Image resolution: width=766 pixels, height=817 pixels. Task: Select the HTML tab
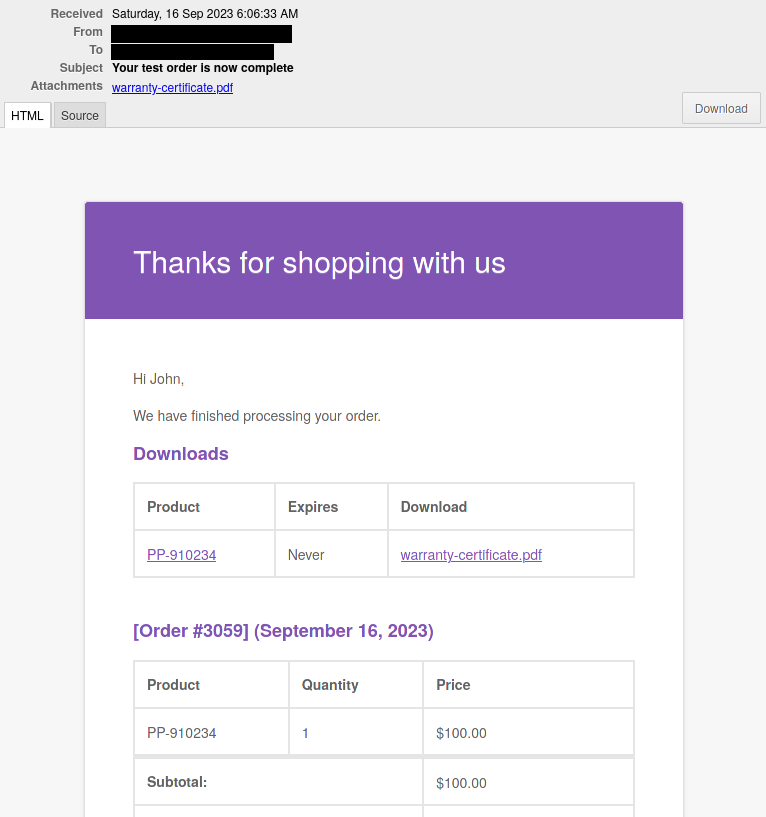(x=27, y=115)
